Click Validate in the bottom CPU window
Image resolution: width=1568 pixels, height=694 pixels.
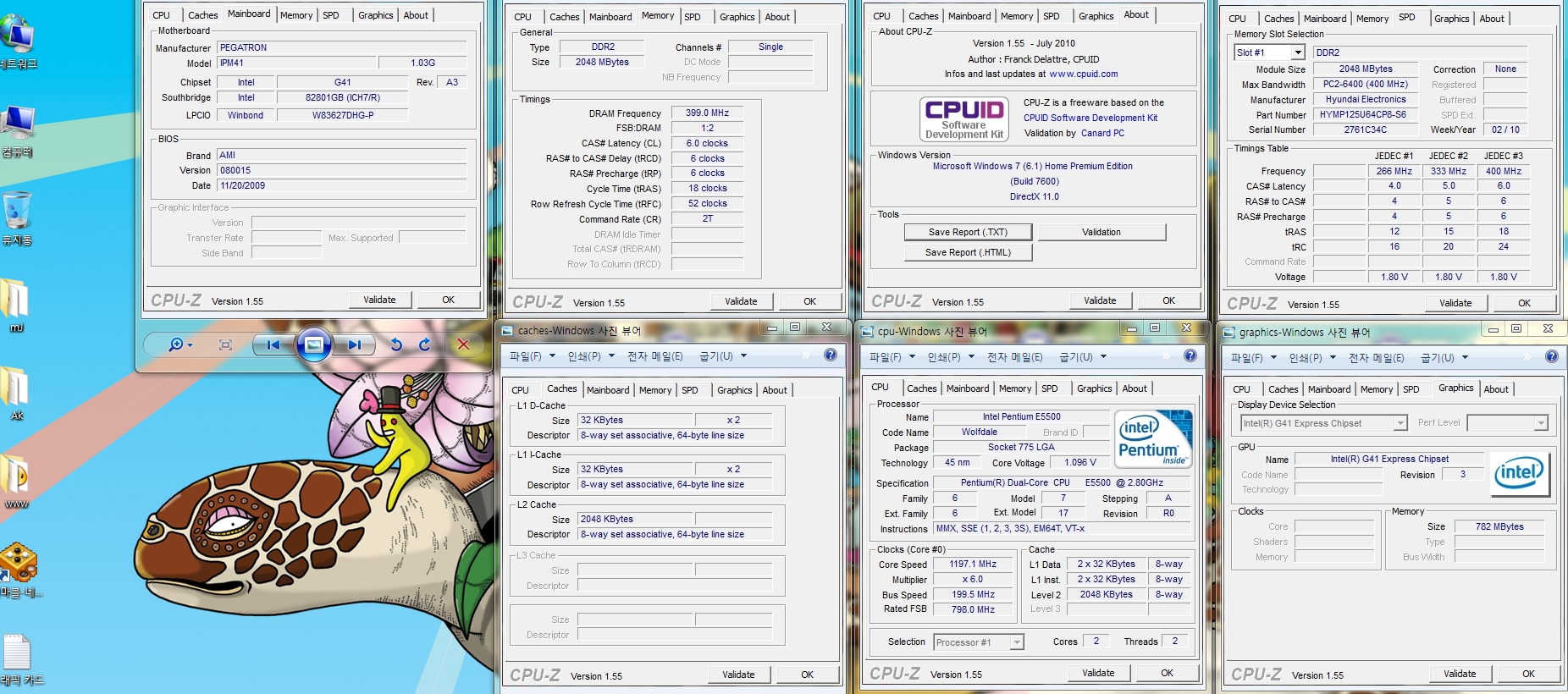coord(1098,673)
